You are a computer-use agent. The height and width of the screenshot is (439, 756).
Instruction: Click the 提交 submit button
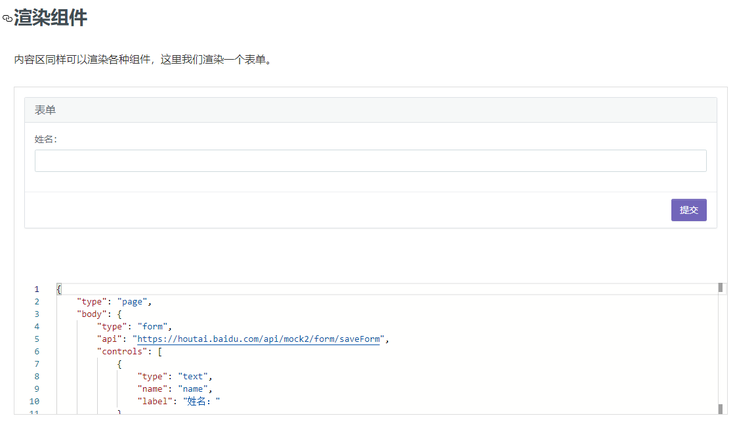coord(688,210)
